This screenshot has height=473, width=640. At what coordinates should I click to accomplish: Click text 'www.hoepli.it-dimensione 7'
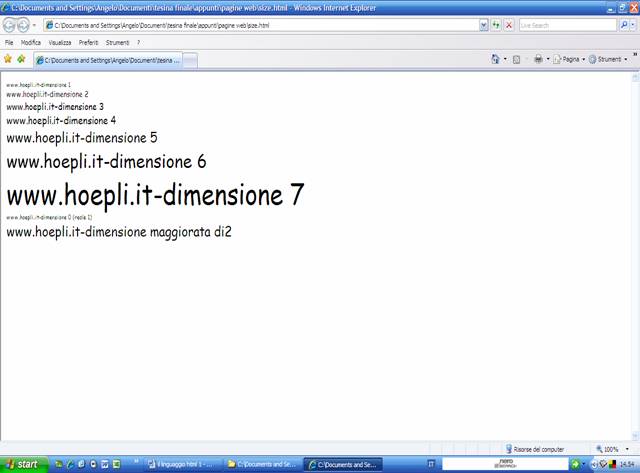(156, 195)
